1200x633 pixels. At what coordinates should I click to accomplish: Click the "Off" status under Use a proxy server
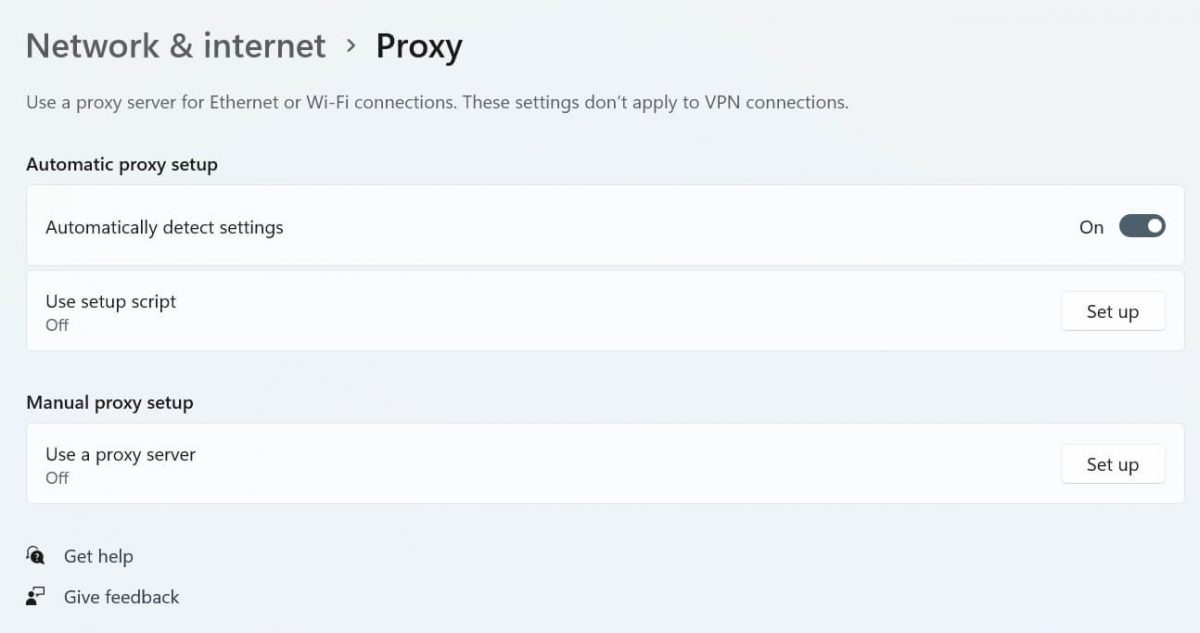tap(56, 478)
